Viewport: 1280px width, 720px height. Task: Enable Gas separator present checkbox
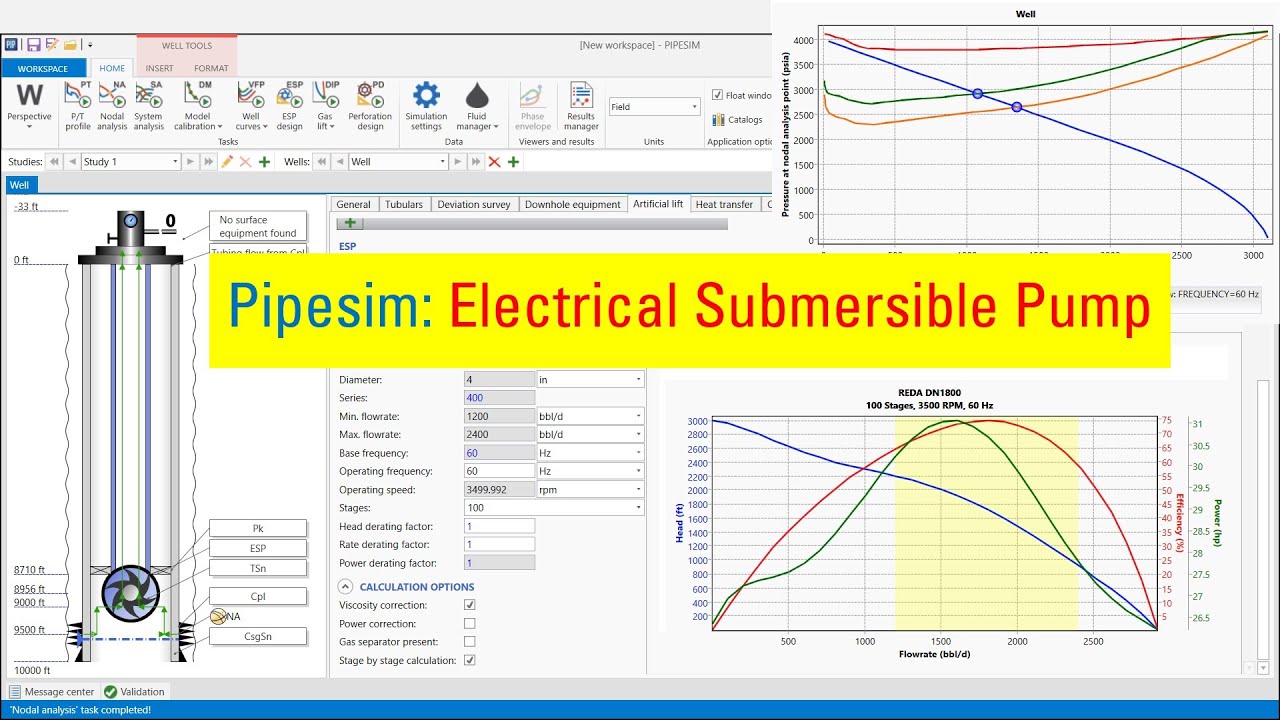pos(470,641)
